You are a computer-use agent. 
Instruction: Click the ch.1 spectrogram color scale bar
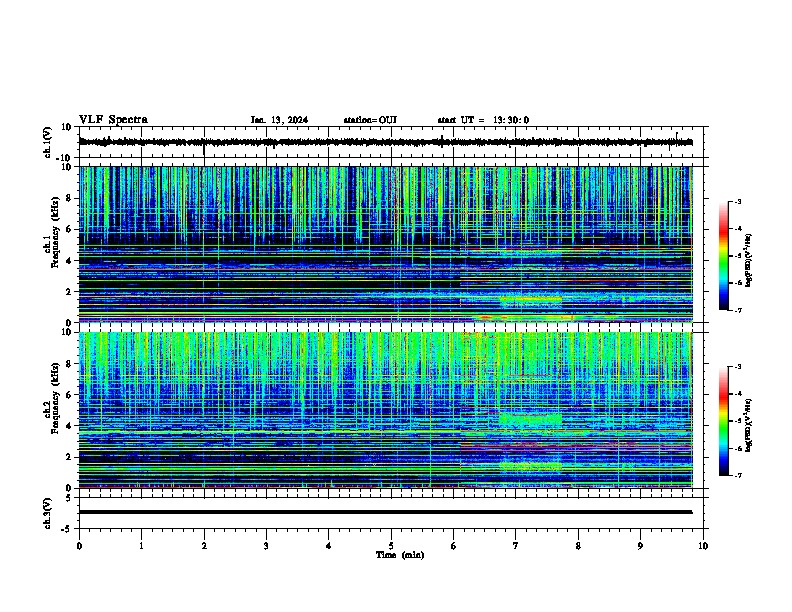(x=724, y=256)
